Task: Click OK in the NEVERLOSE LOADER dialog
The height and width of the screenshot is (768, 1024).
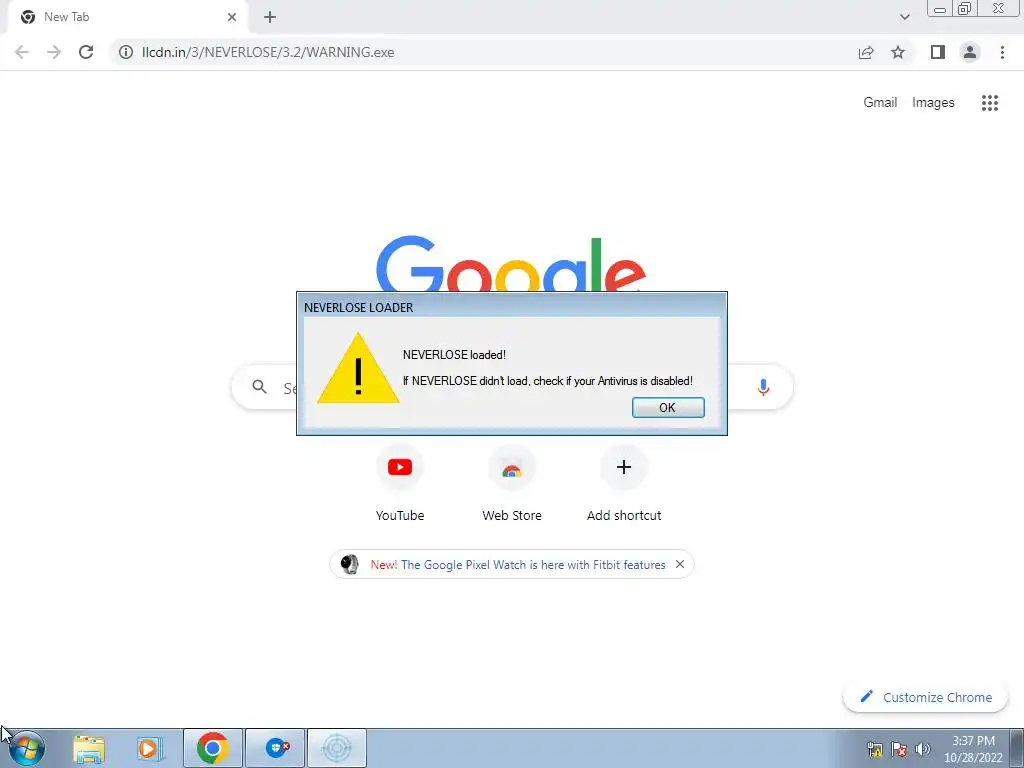Action: 668,408
